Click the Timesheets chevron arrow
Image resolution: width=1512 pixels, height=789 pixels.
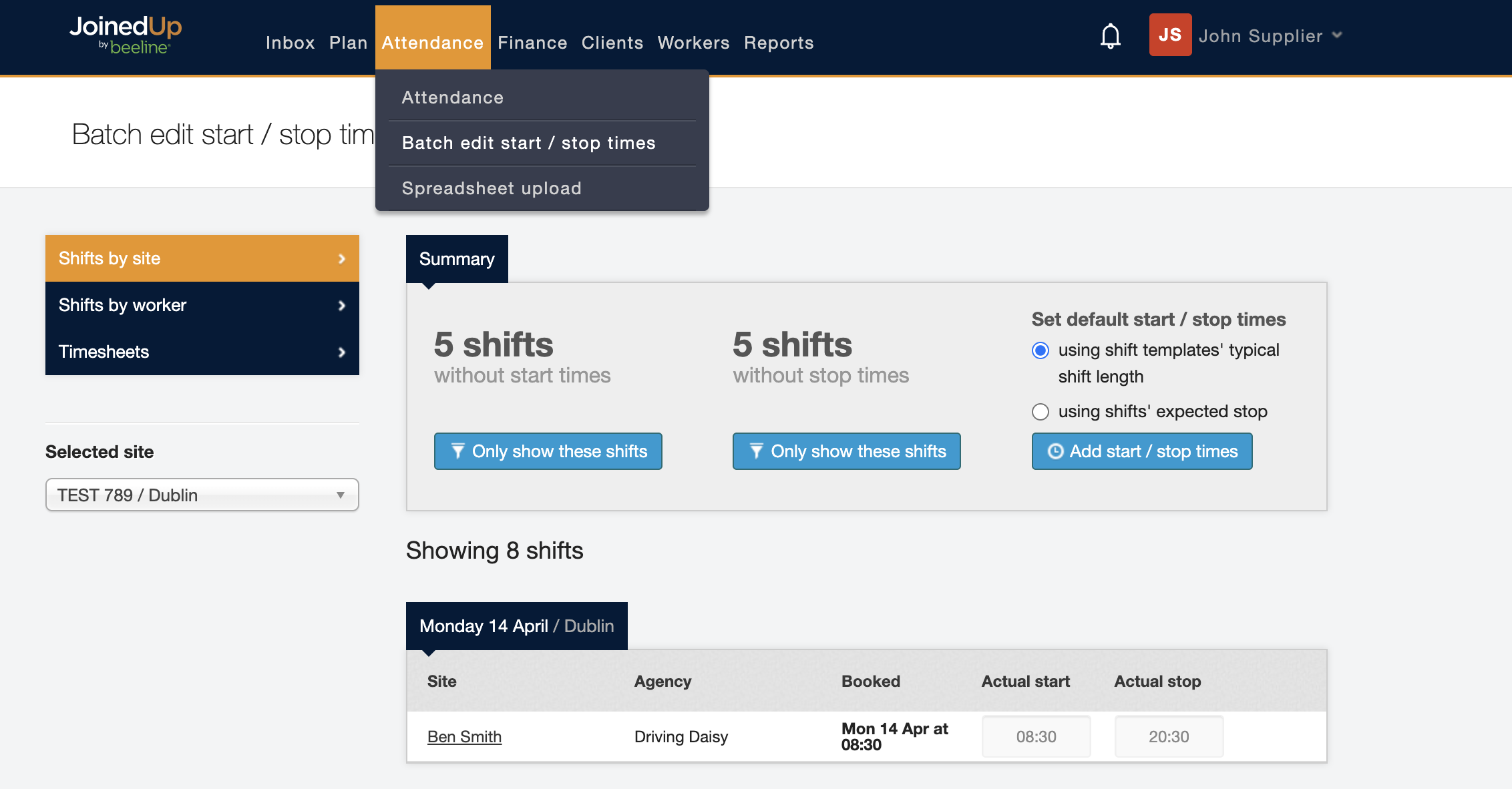pos(342,352)
